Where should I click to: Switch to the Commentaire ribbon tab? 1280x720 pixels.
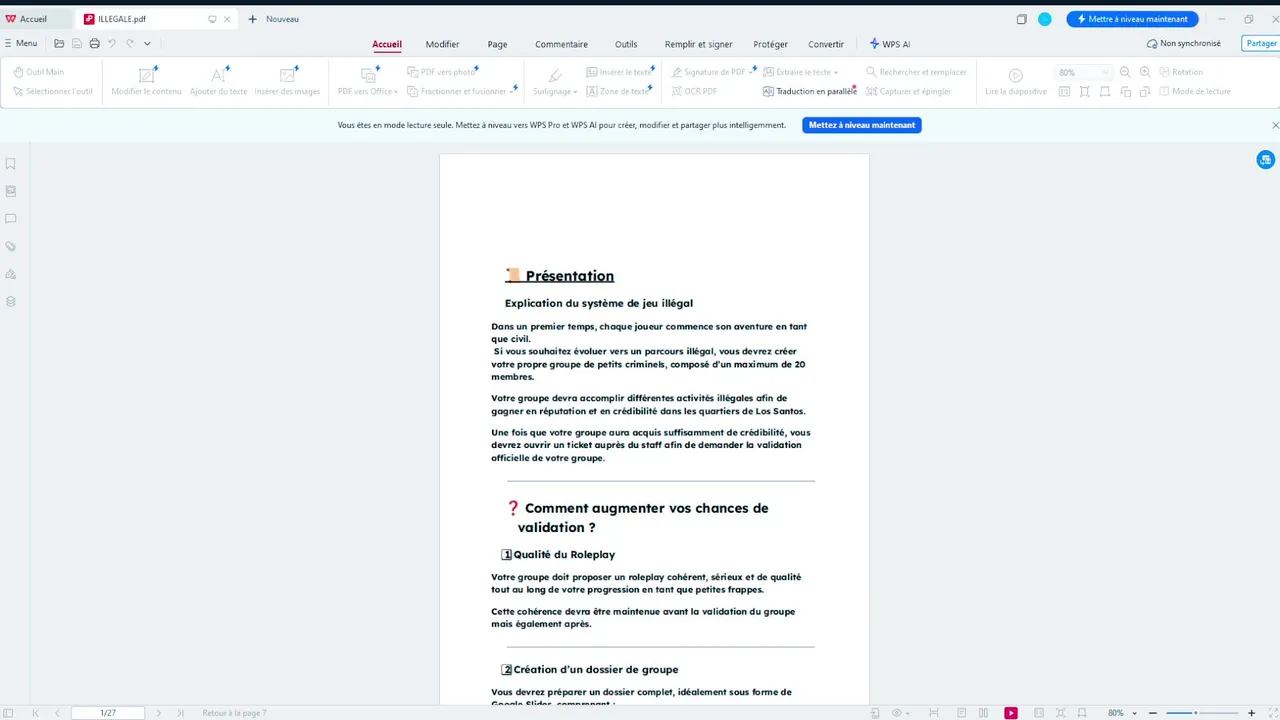tap(561, 44)
